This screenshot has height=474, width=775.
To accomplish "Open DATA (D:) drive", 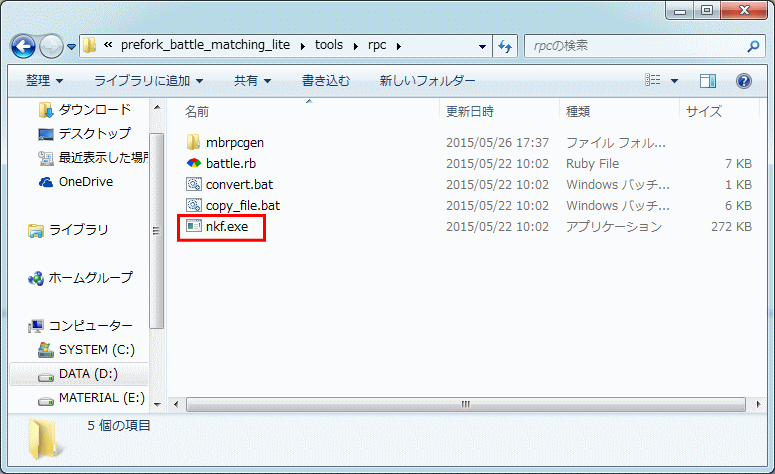I will (x=88, y=374).
